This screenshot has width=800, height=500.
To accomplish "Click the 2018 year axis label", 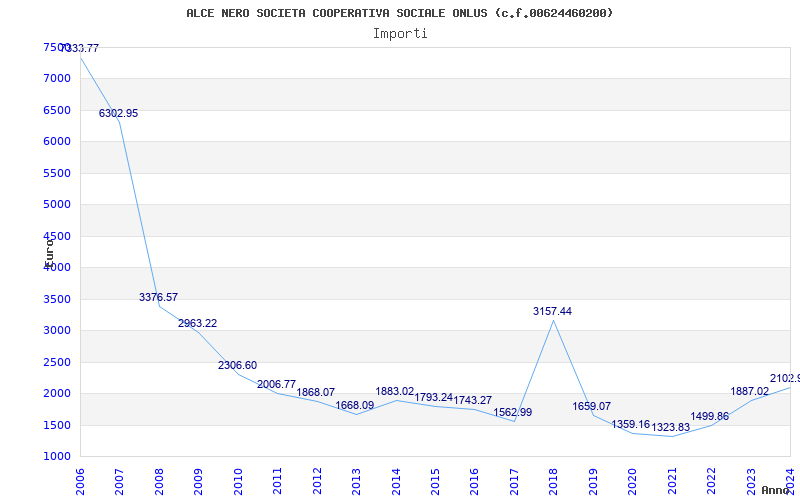I will (x=553, y=480).
